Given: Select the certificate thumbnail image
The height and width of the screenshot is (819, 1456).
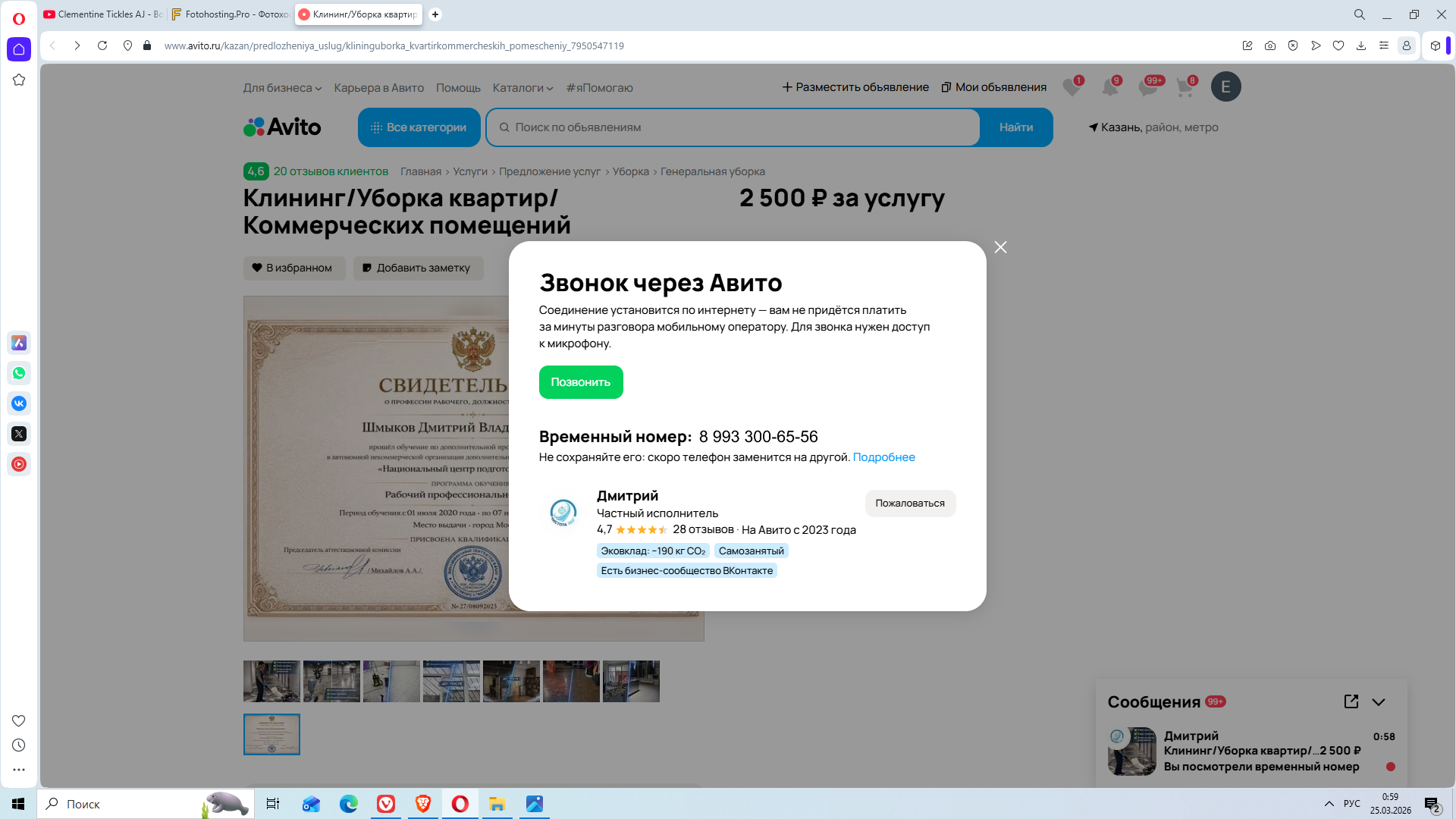Looking at the screenshot, I should click(x=271, y=734).
